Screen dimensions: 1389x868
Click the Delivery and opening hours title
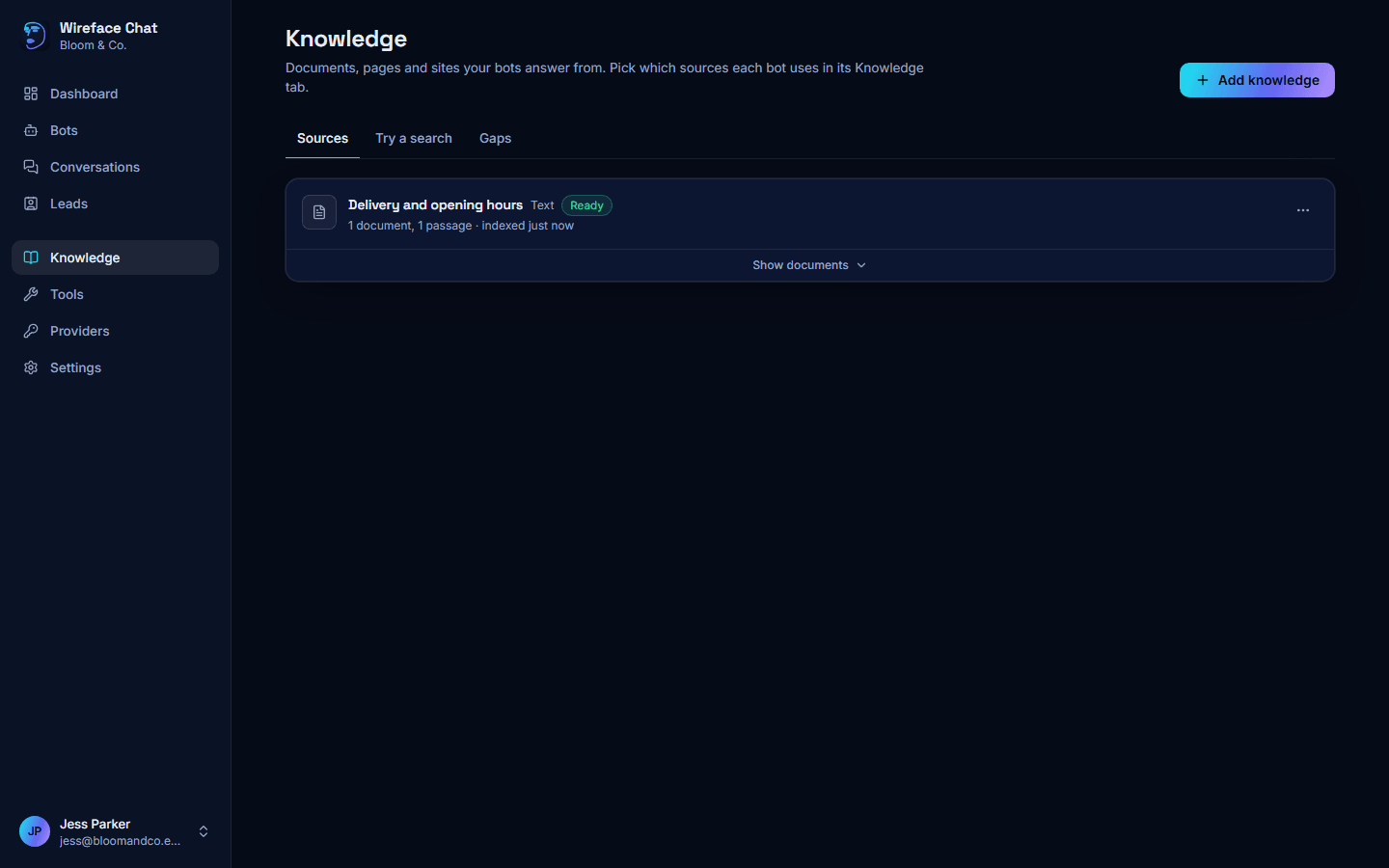[x=435, y=204]
